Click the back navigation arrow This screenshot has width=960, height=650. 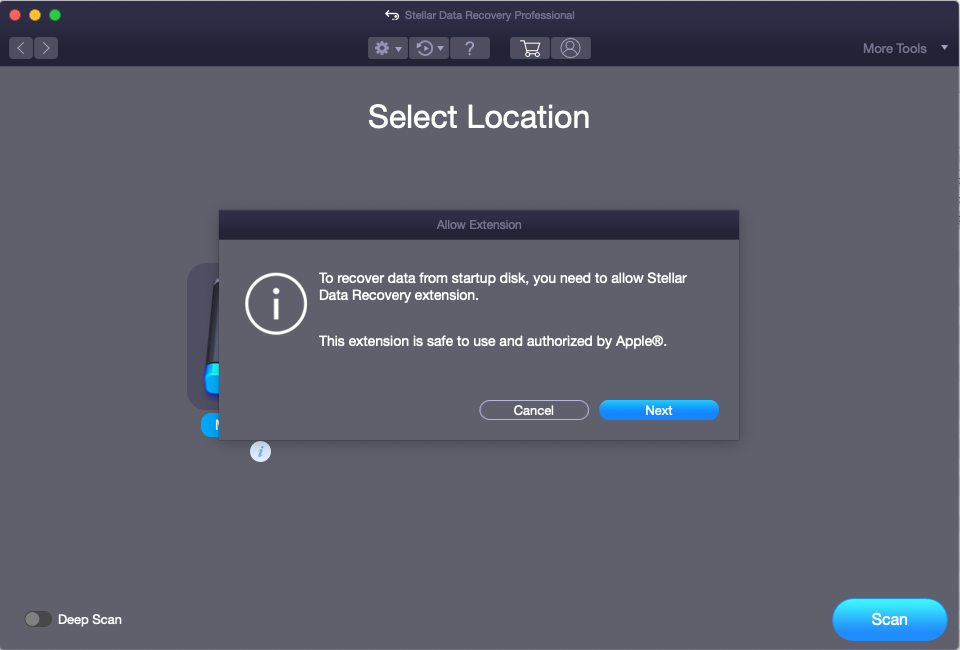(21, 48)
